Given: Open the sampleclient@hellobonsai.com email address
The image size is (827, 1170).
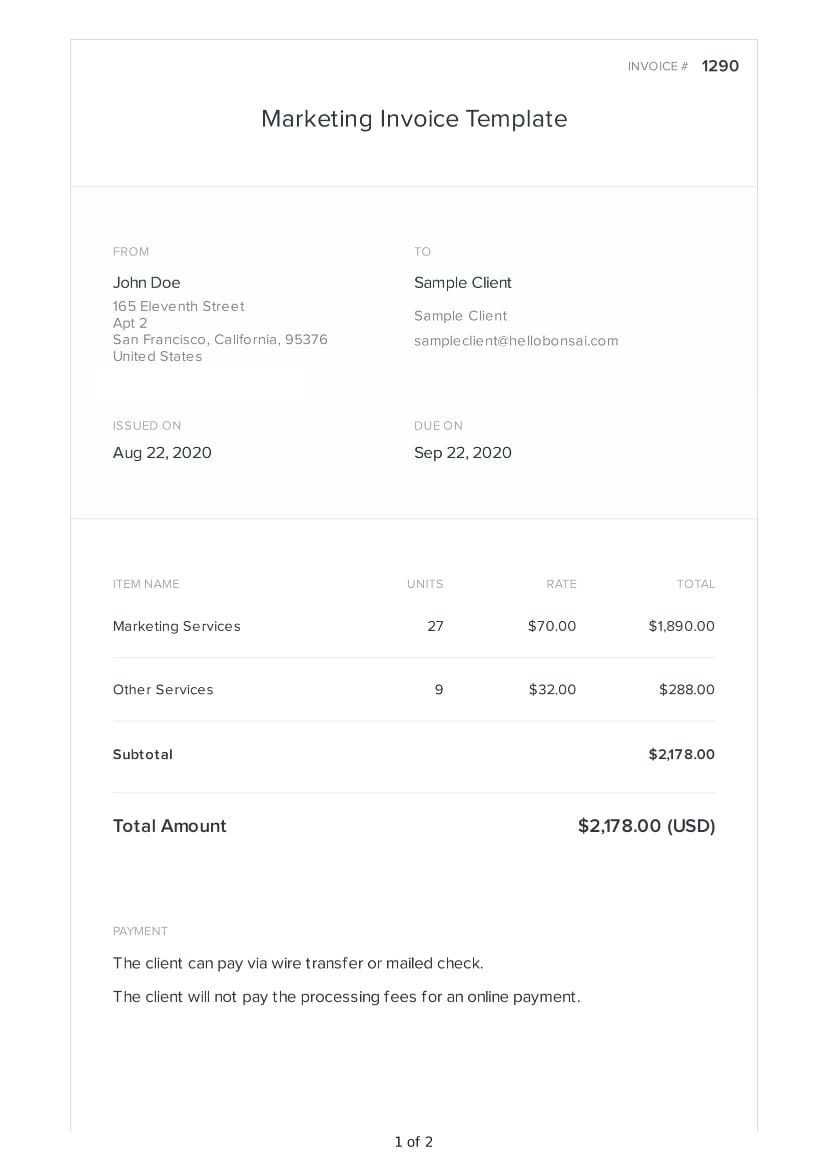Looking at the screenshot, I should point(516,341).
